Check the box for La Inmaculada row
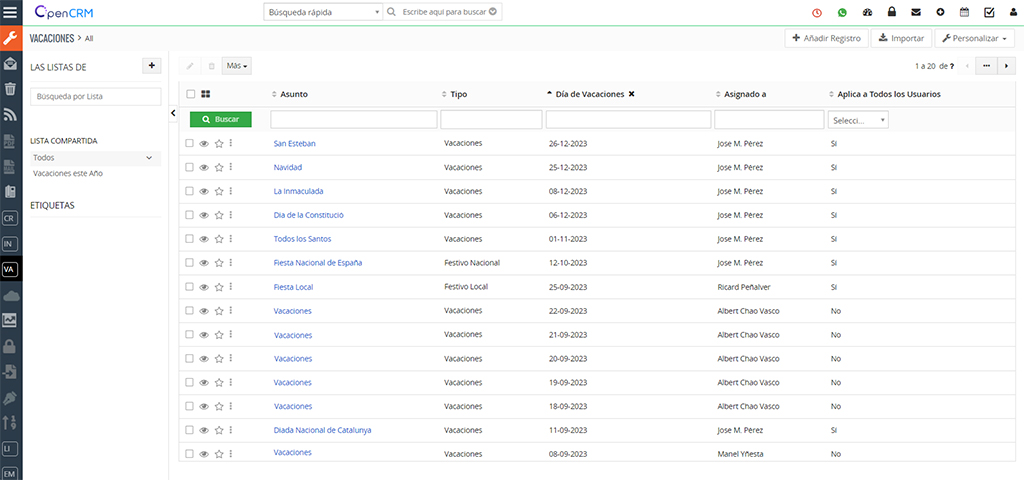 pyautogui.click(x=189, y=191)
